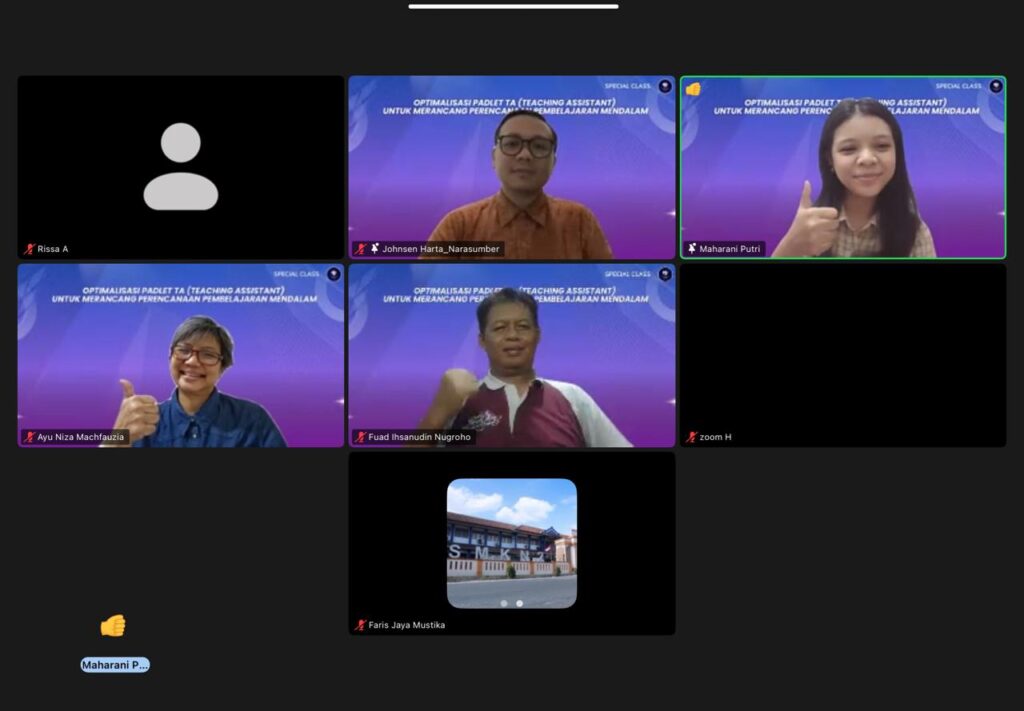Click Faris Jaya Mustika's muted microphone icon
The height and width of the screenshot is (711, 1024).
click(x=360, y=625)
